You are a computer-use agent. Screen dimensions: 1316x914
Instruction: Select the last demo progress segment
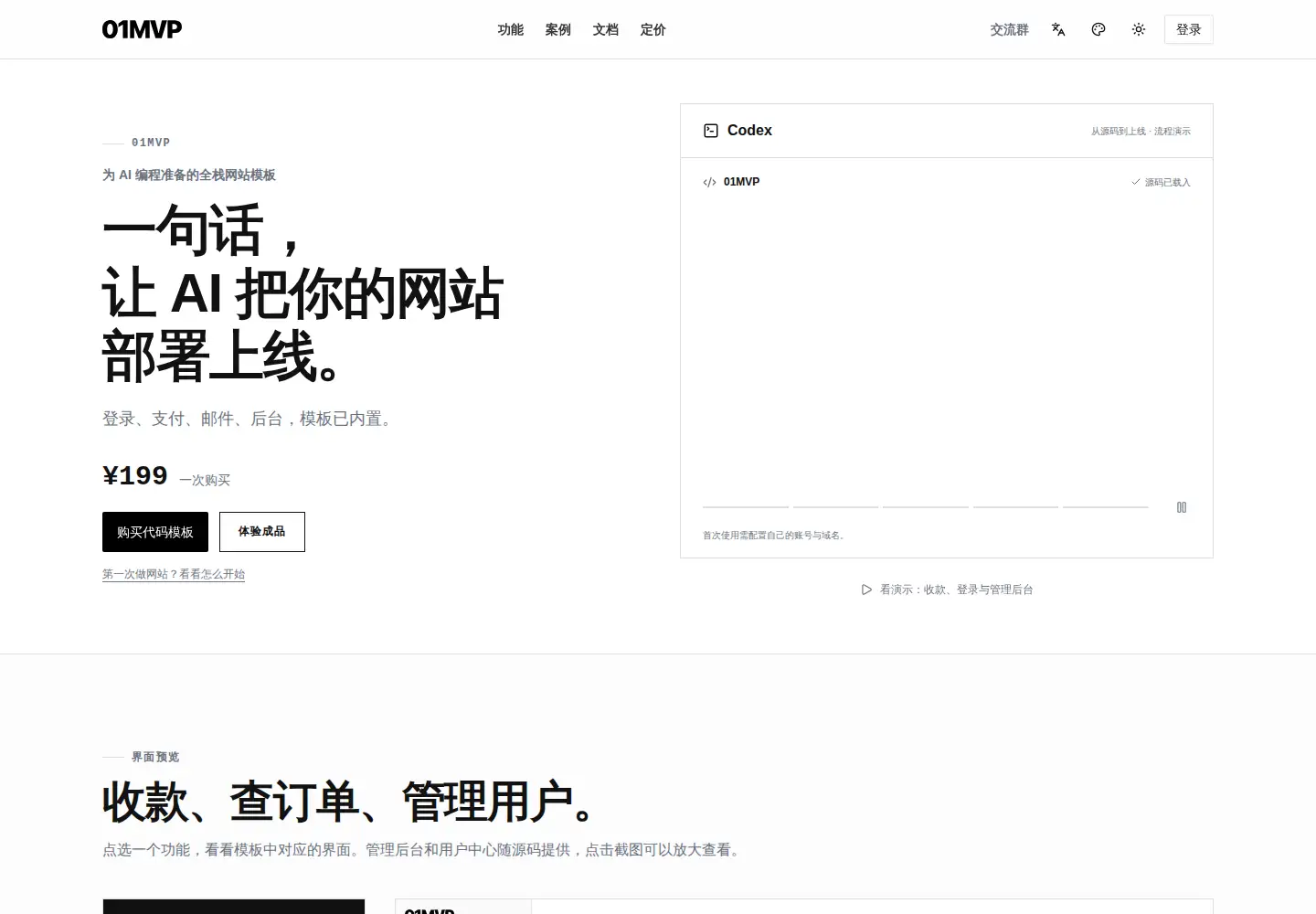[x=1105, y=506]
